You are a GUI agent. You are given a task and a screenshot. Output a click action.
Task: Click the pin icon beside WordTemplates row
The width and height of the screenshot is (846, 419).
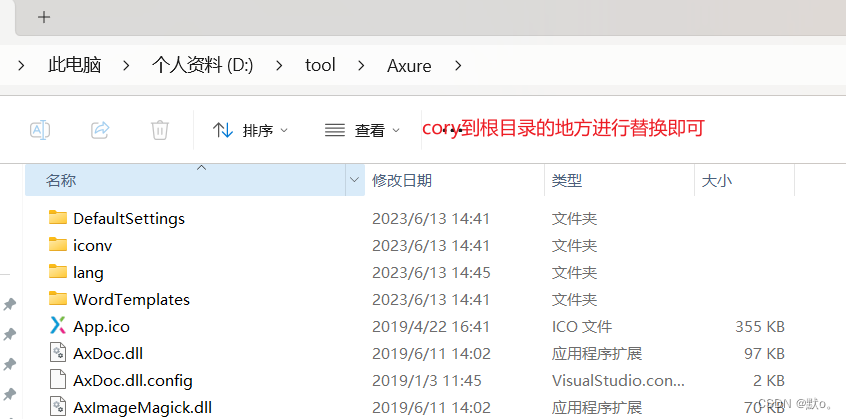[9, 305]
